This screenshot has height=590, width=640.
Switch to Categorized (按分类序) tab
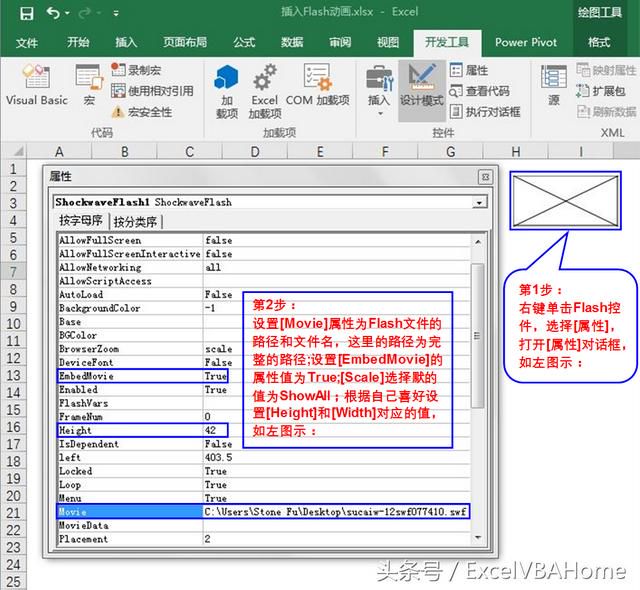point(135,222)
